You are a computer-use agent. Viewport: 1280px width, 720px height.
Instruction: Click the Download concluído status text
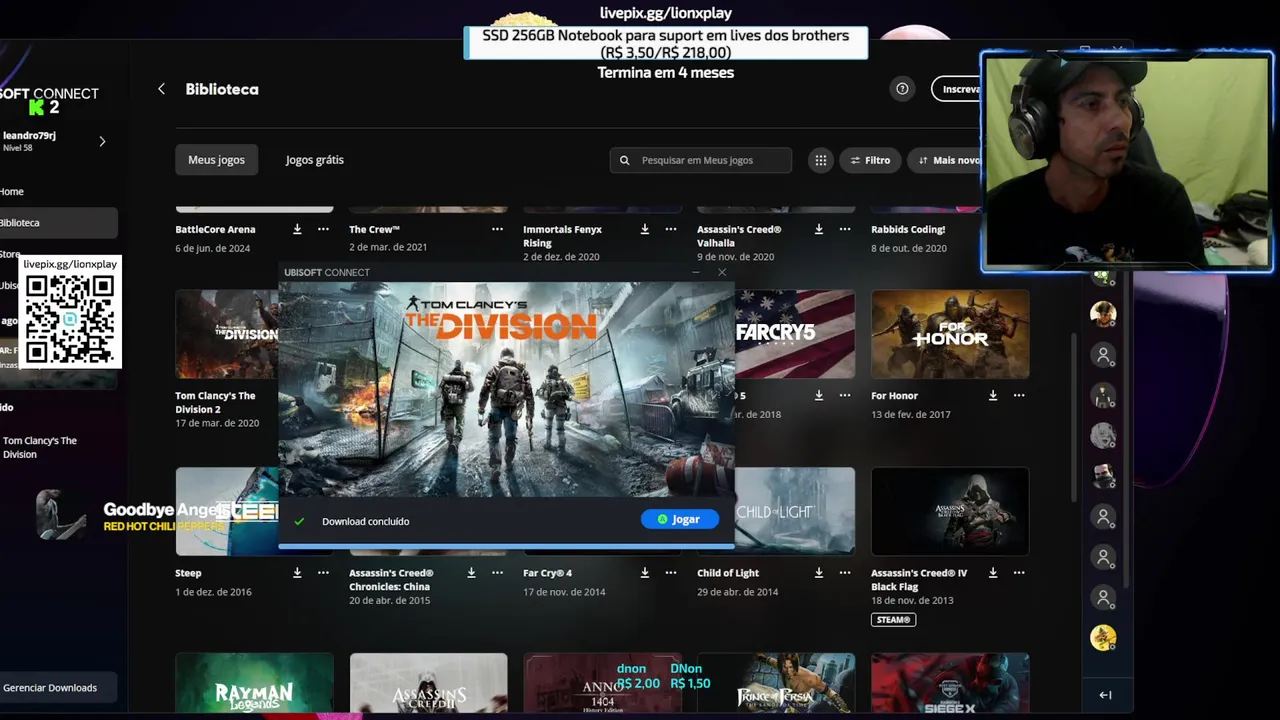(365, 521)
